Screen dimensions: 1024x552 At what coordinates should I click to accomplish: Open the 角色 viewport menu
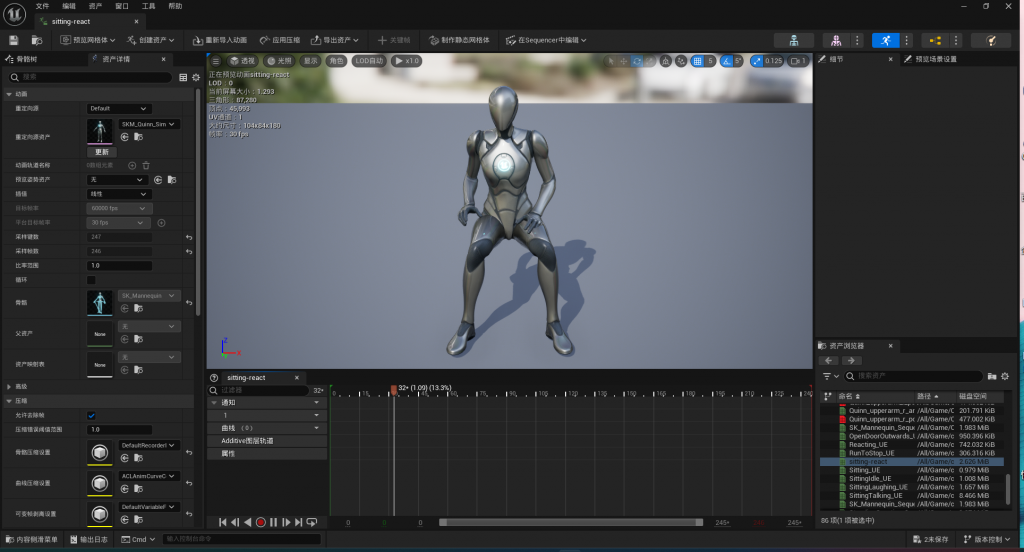[x=336, y=61]
